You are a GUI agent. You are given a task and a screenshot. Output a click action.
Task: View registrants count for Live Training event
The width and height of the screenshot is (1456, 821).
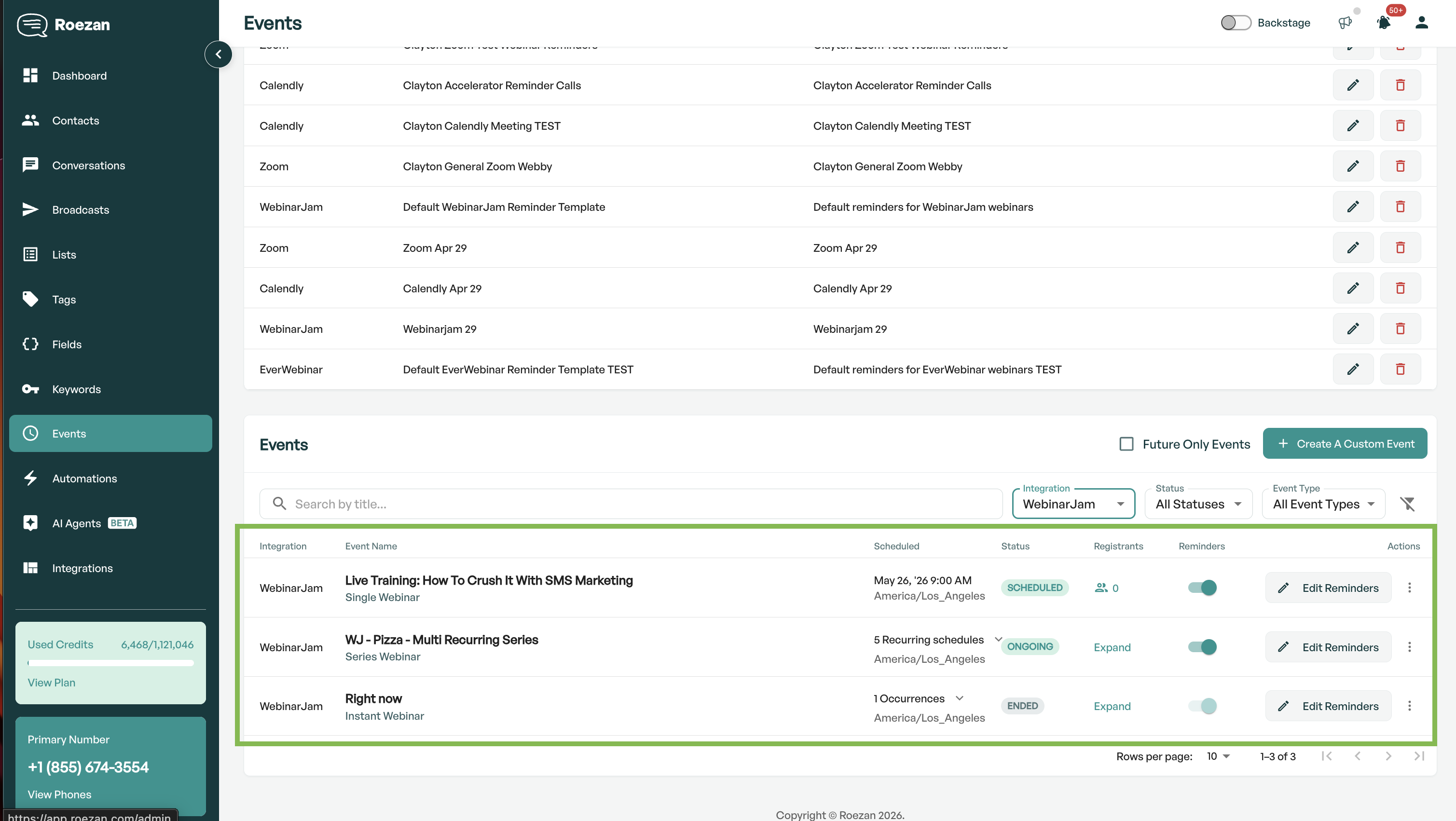click(1107, 588)
